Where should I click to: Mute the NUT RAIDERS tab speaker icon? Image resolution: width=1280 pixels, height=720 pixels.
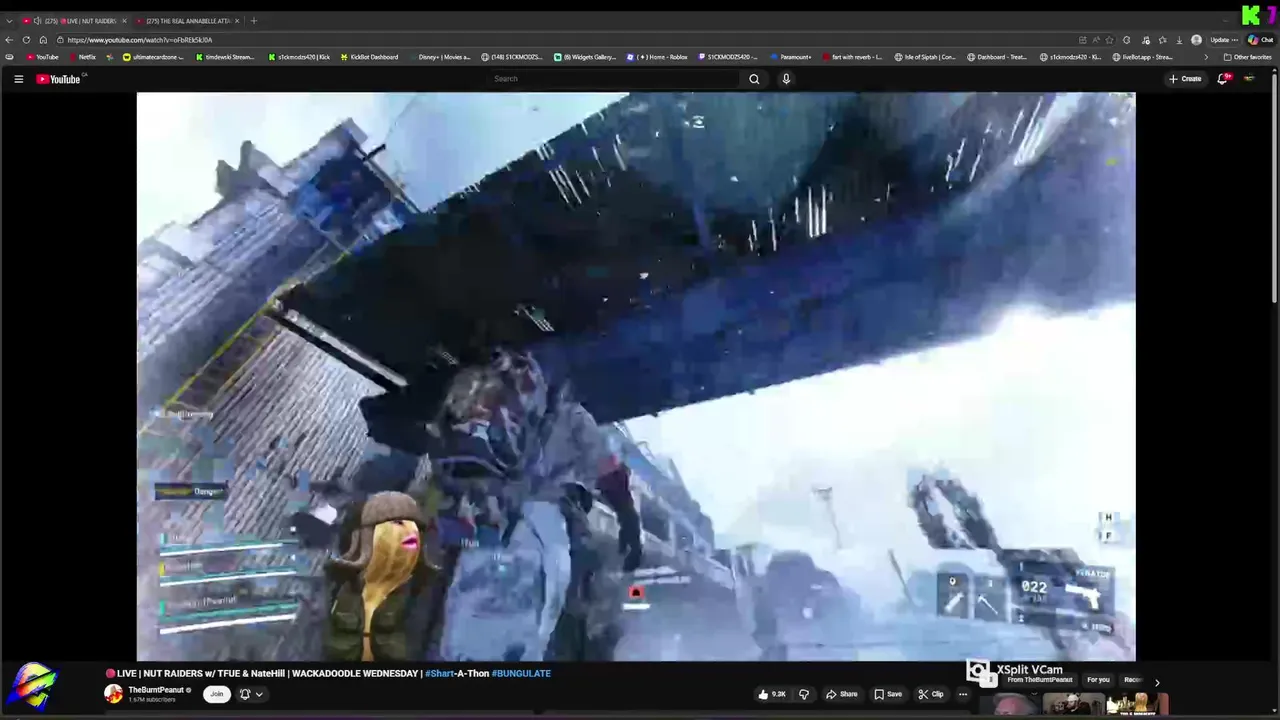tap(37, 21)
